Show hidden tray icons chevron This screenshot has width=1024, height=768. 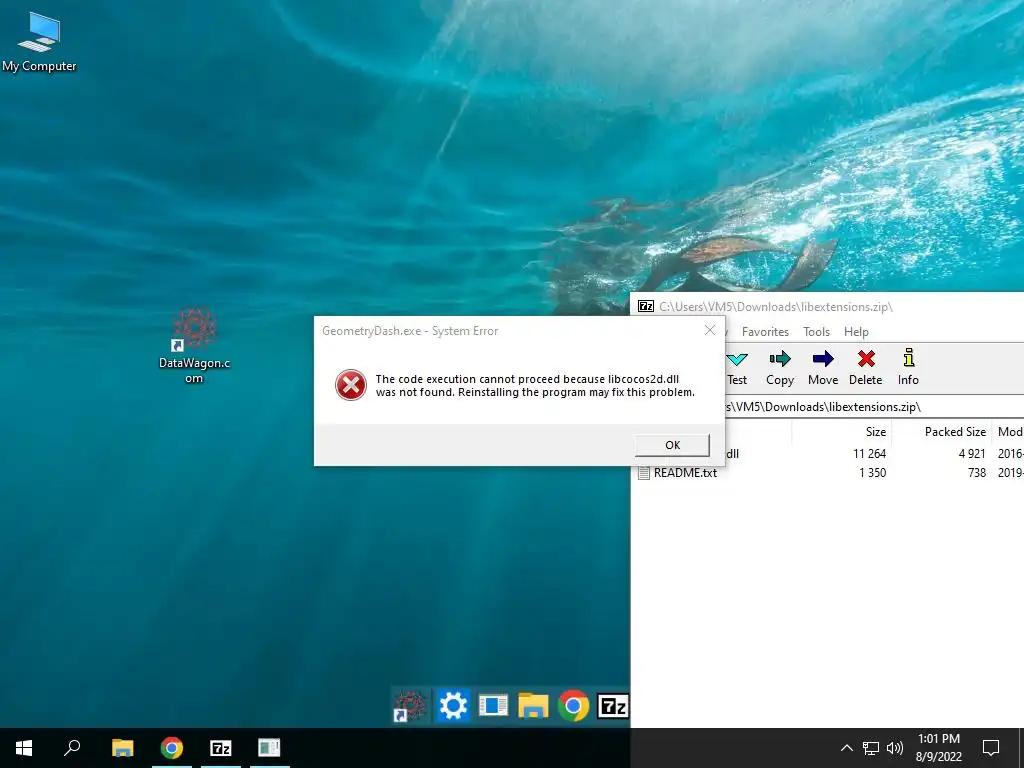click(846, 748)
